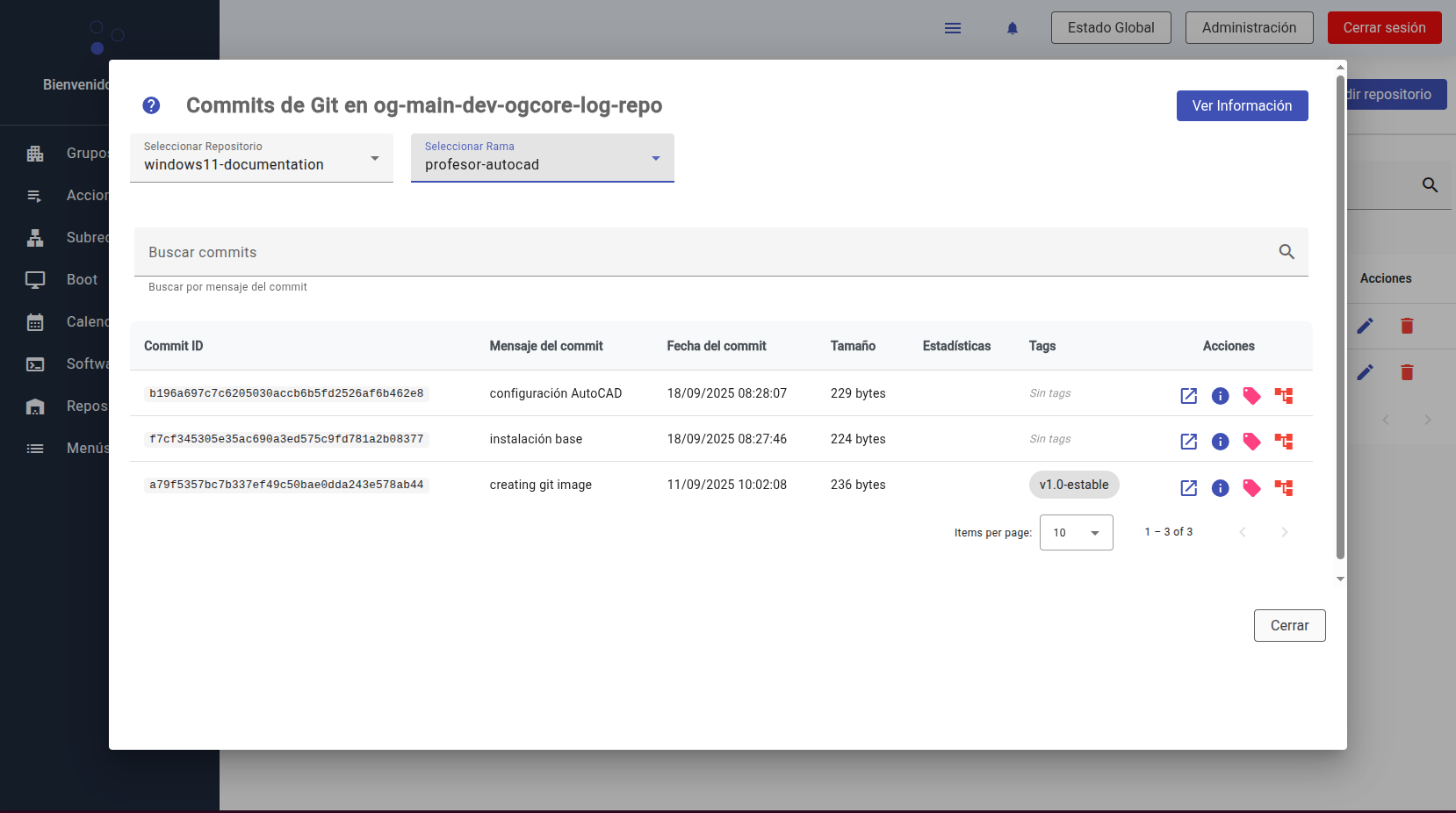
Task: Open the Boot sidebar menu item
Action: [82, 279]
